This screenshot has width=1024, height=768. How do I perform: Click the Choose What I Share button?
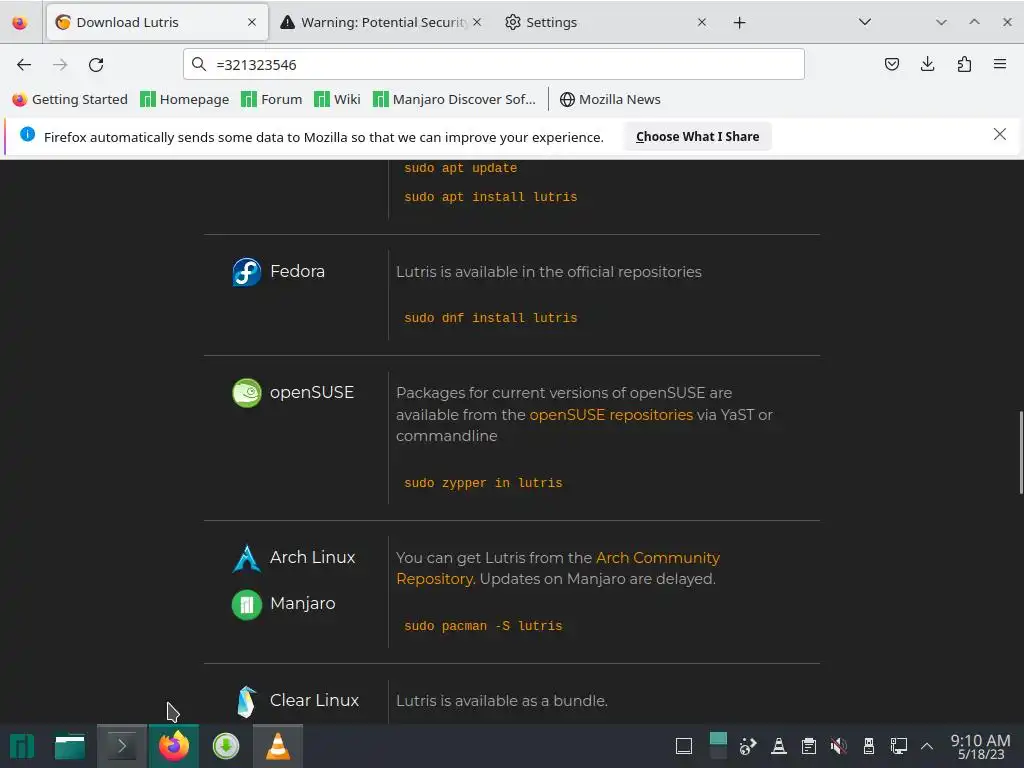697,136
